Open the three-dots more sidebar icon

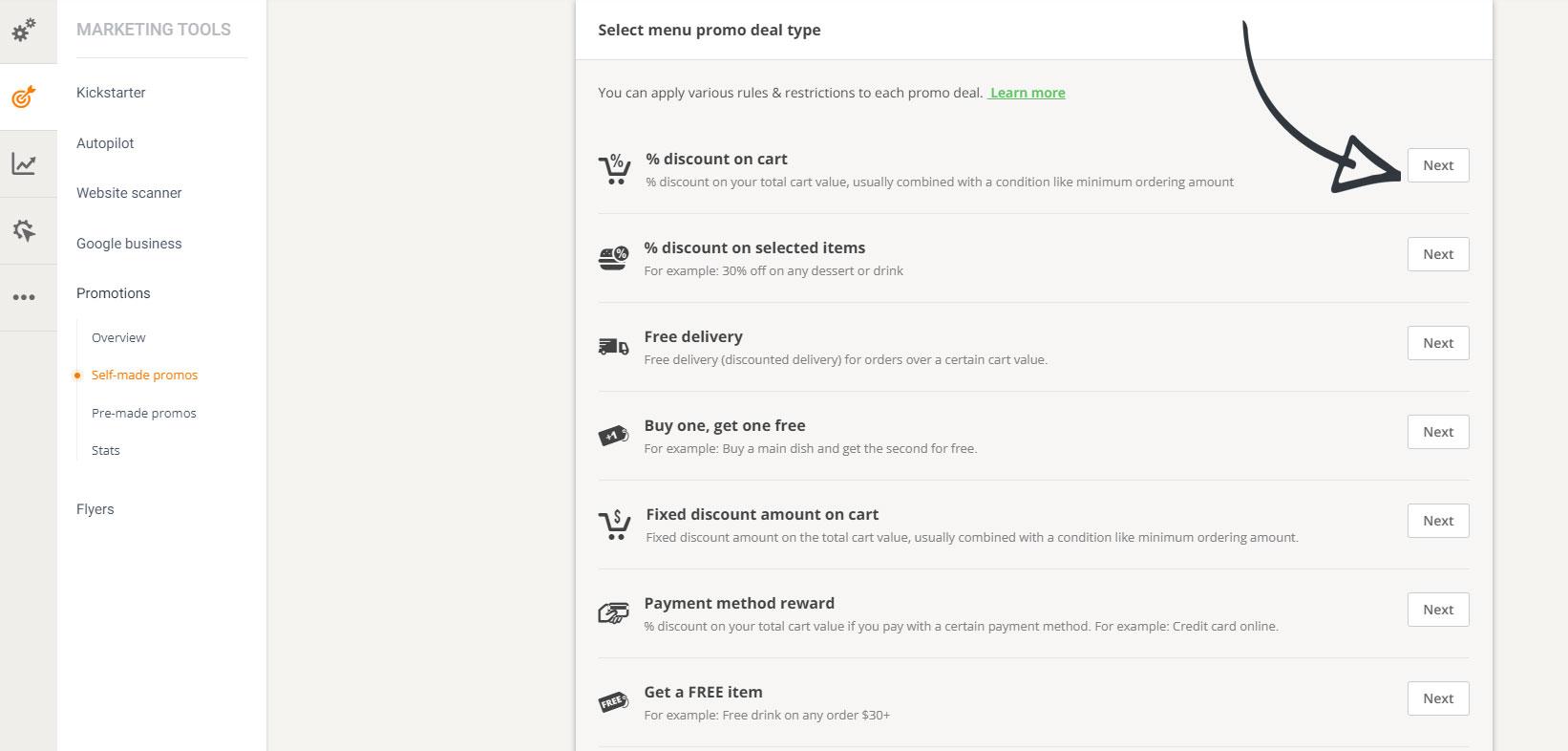(24, 297)
